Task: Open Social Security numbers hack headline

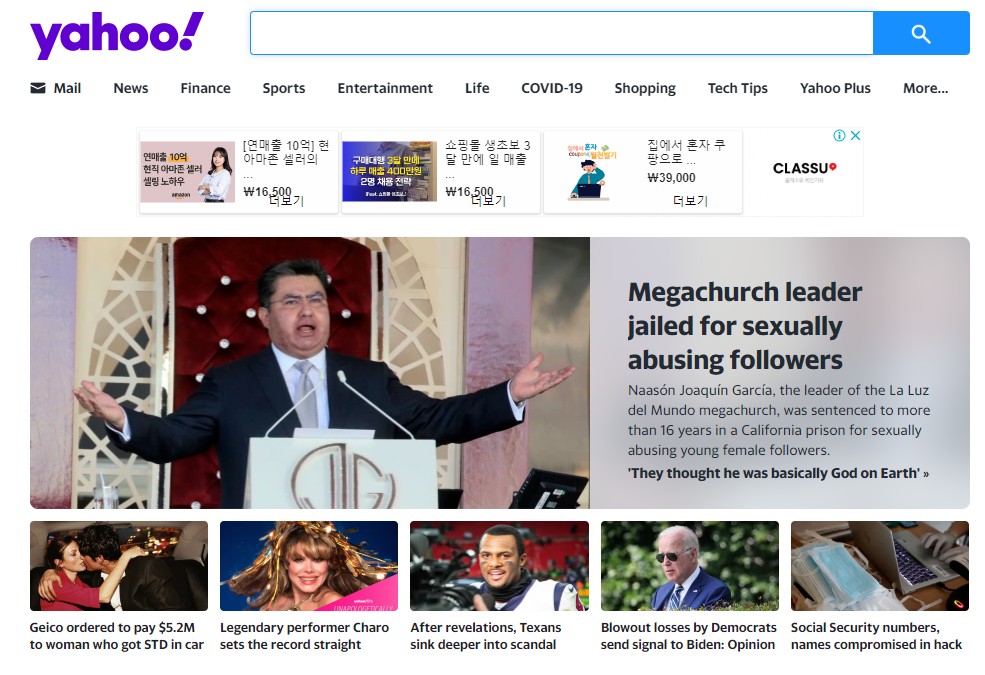Action: coord(876,636)
